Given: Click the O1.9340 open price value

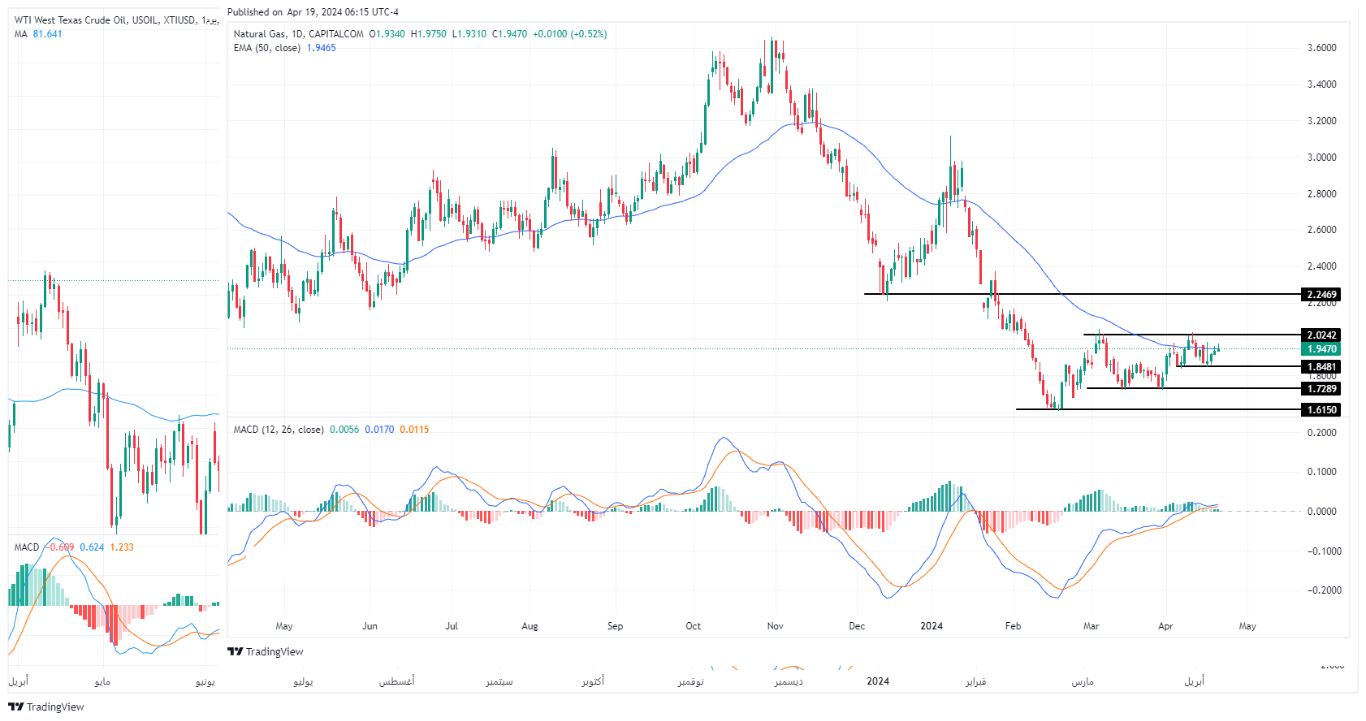Looking at the screenshot, I should click(387, 34).
